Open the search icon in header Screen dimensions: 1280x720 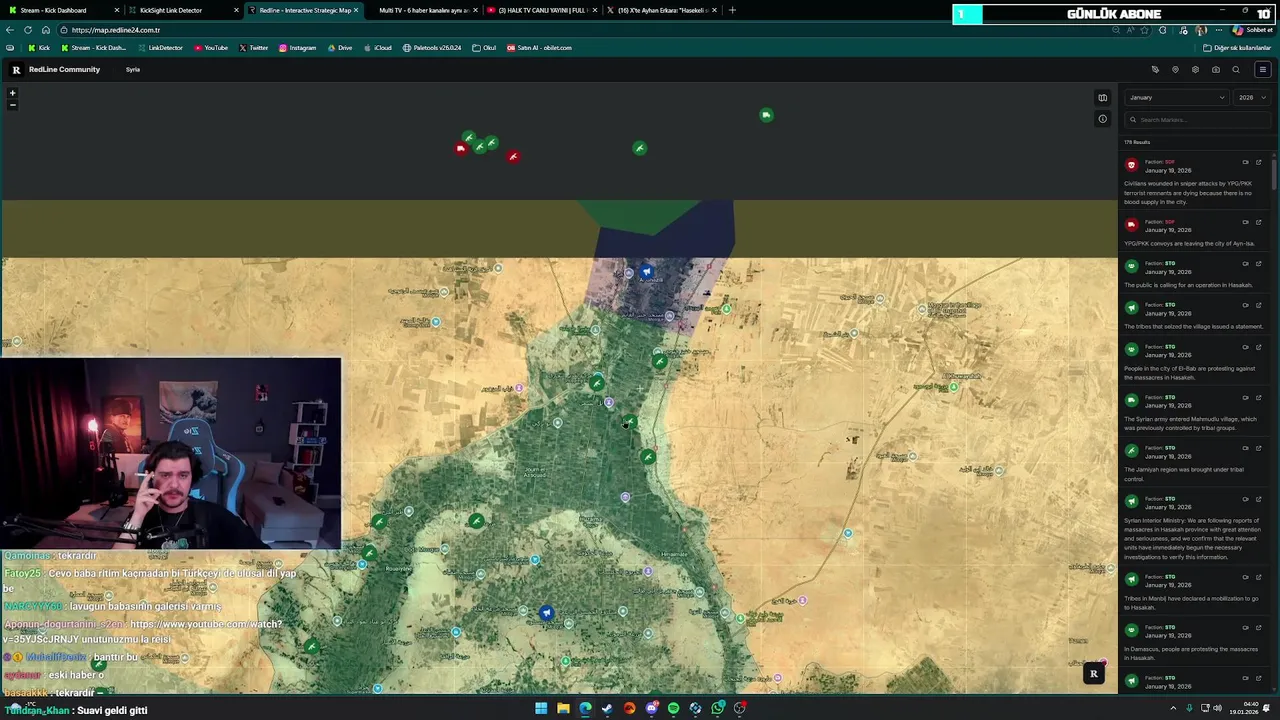coord(1236,70)
